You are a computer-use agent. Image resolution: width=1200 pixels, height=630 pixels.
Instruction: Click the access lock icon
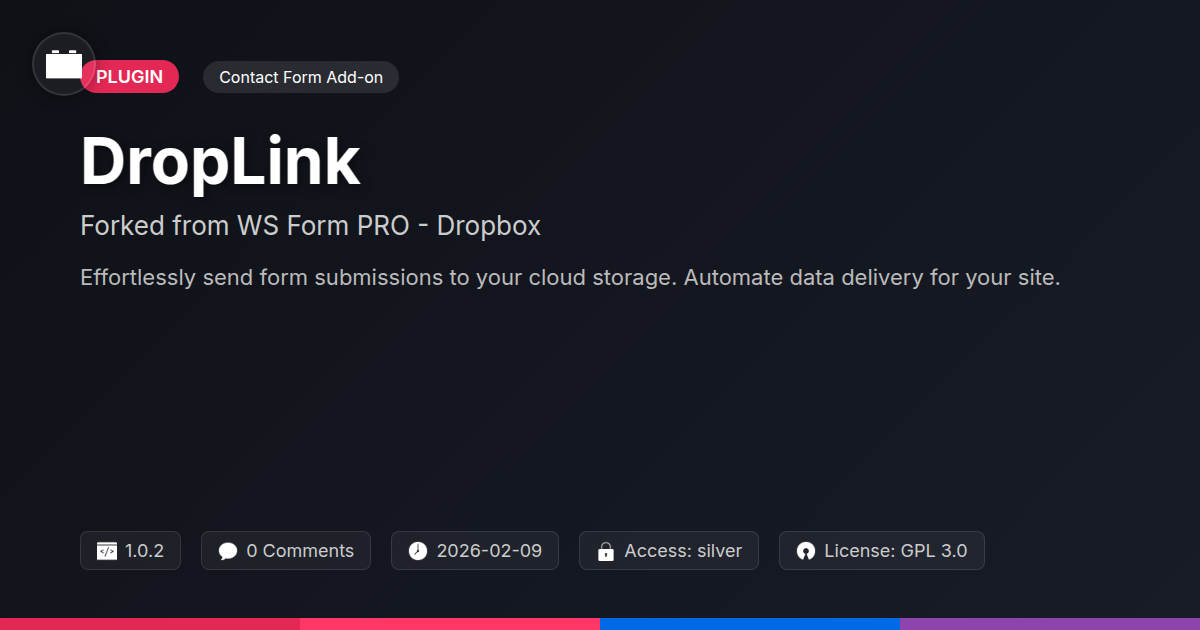pyautogui.click(x=605, y=551)
